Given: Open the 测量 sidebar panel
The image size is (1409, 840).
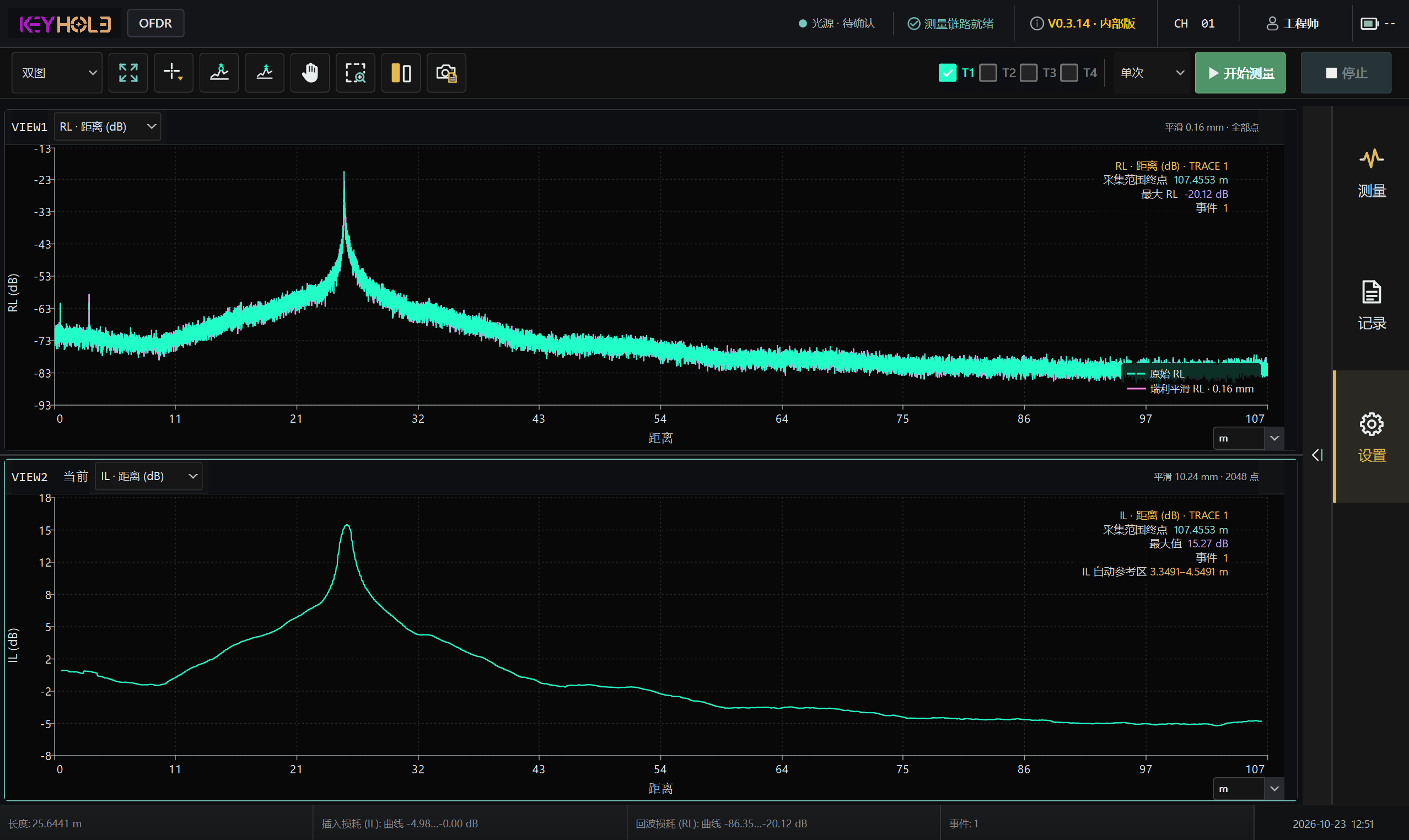Looking at the screenshot, I should [1371, 173].
